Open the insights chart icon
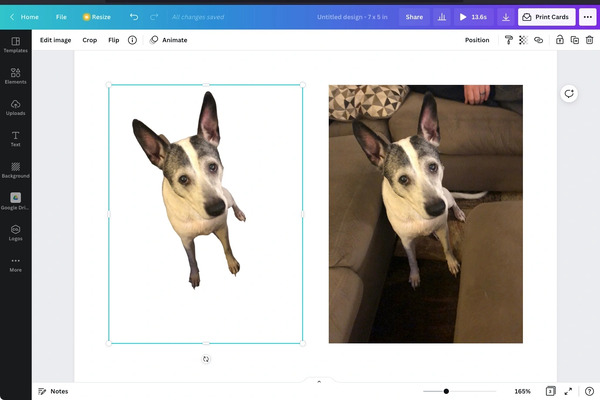Viewport: 600px width, 400px height. [x=442, y=17]
